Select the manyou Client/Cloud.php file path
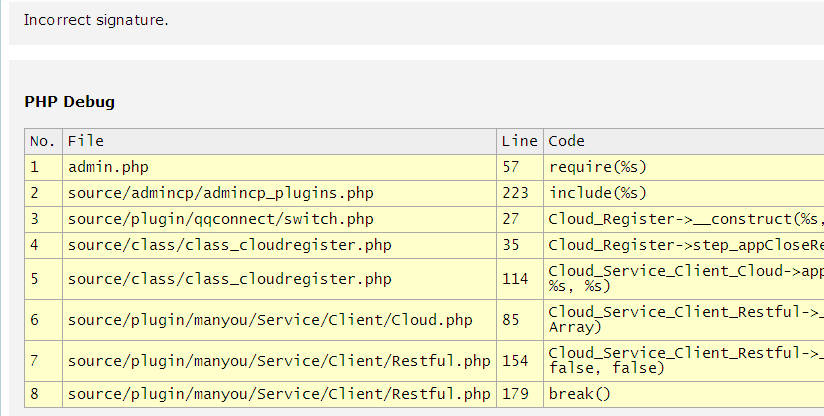This screenshot has height=416, width=824. pyautogui.click(x=270, y=320)
